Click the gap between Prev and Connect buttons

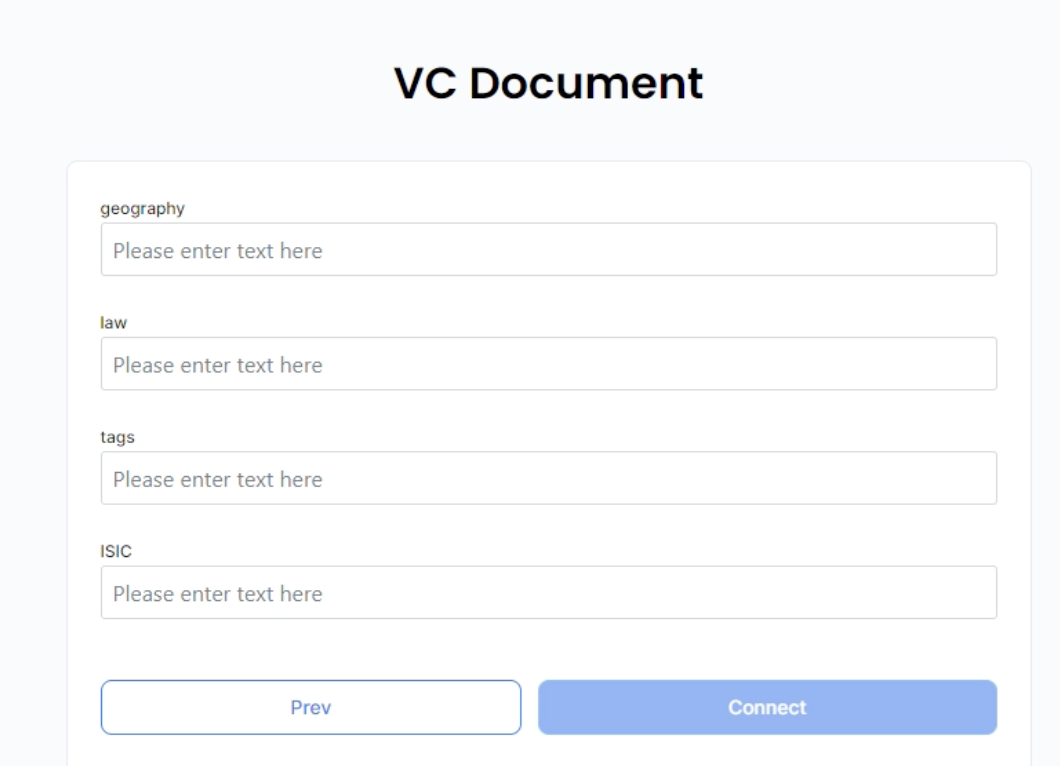[x=530, y=708]
